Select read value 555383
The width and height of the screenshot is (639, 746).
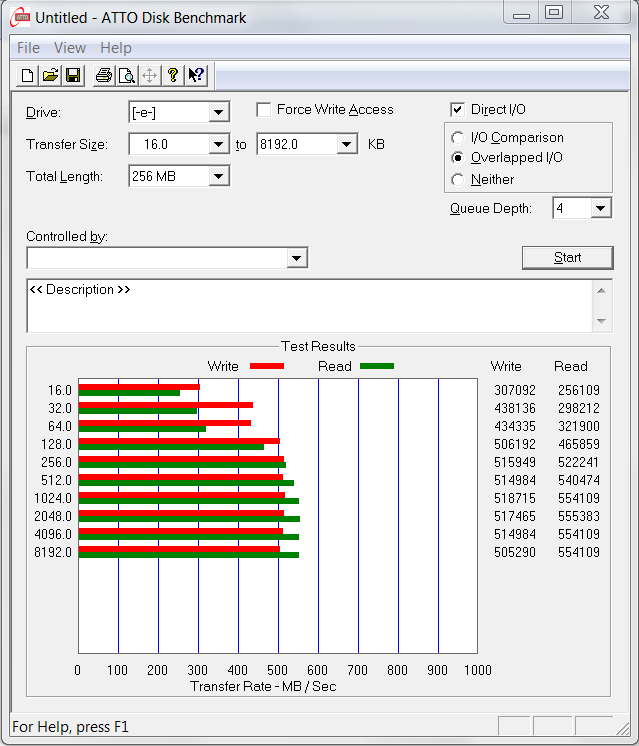(x=579, y=517)
